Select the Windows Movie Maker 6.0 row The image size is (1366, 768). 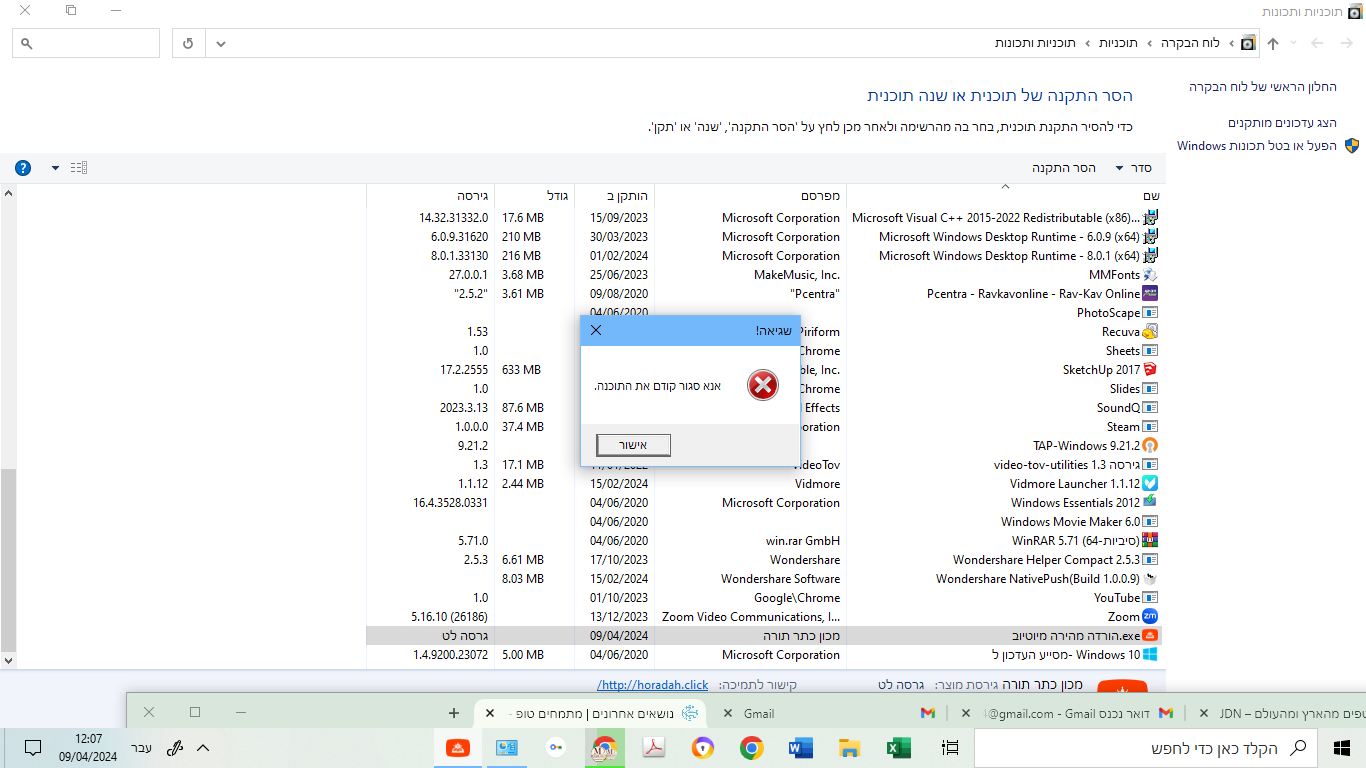pyautogui.click(x=765, y=522)
